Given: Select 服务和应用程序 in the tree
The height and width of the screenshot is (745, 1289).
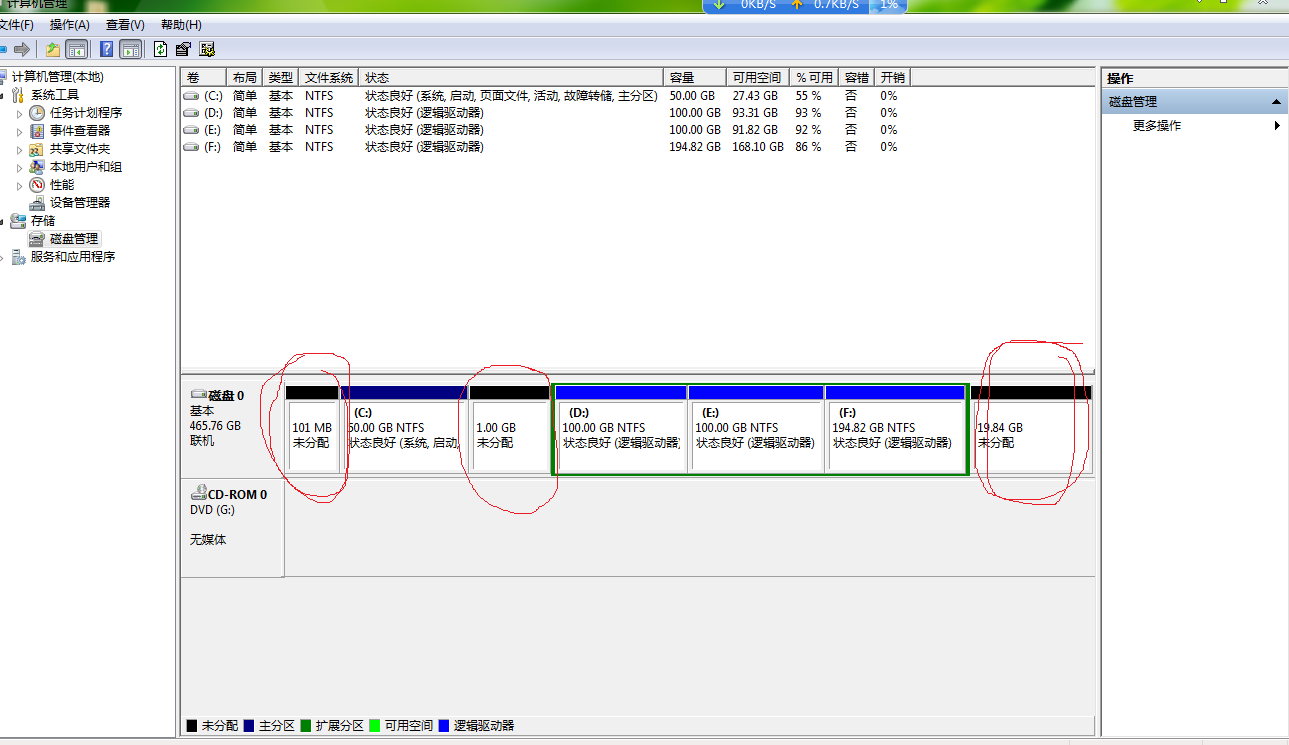Looking at the screenshot, I should click(x=72, y=257).
